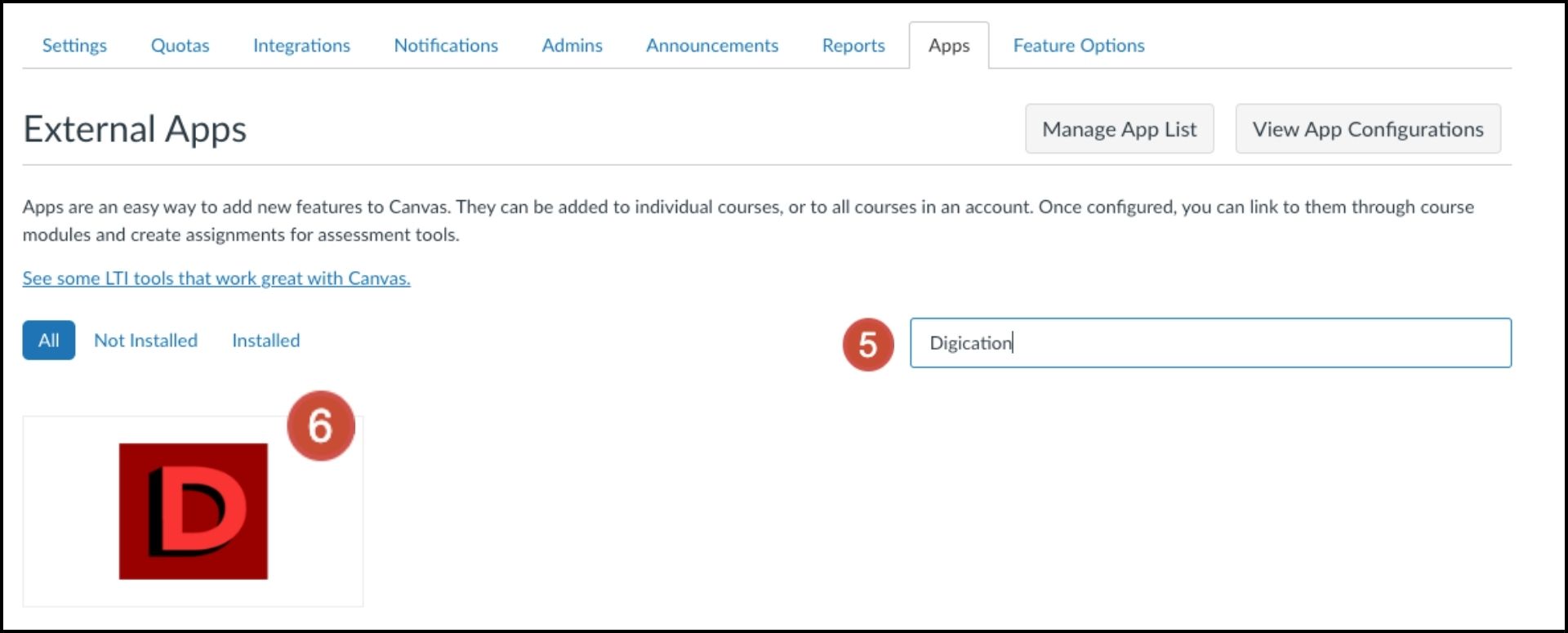Follow the LTI tools that work great link

tap(216, 279)
